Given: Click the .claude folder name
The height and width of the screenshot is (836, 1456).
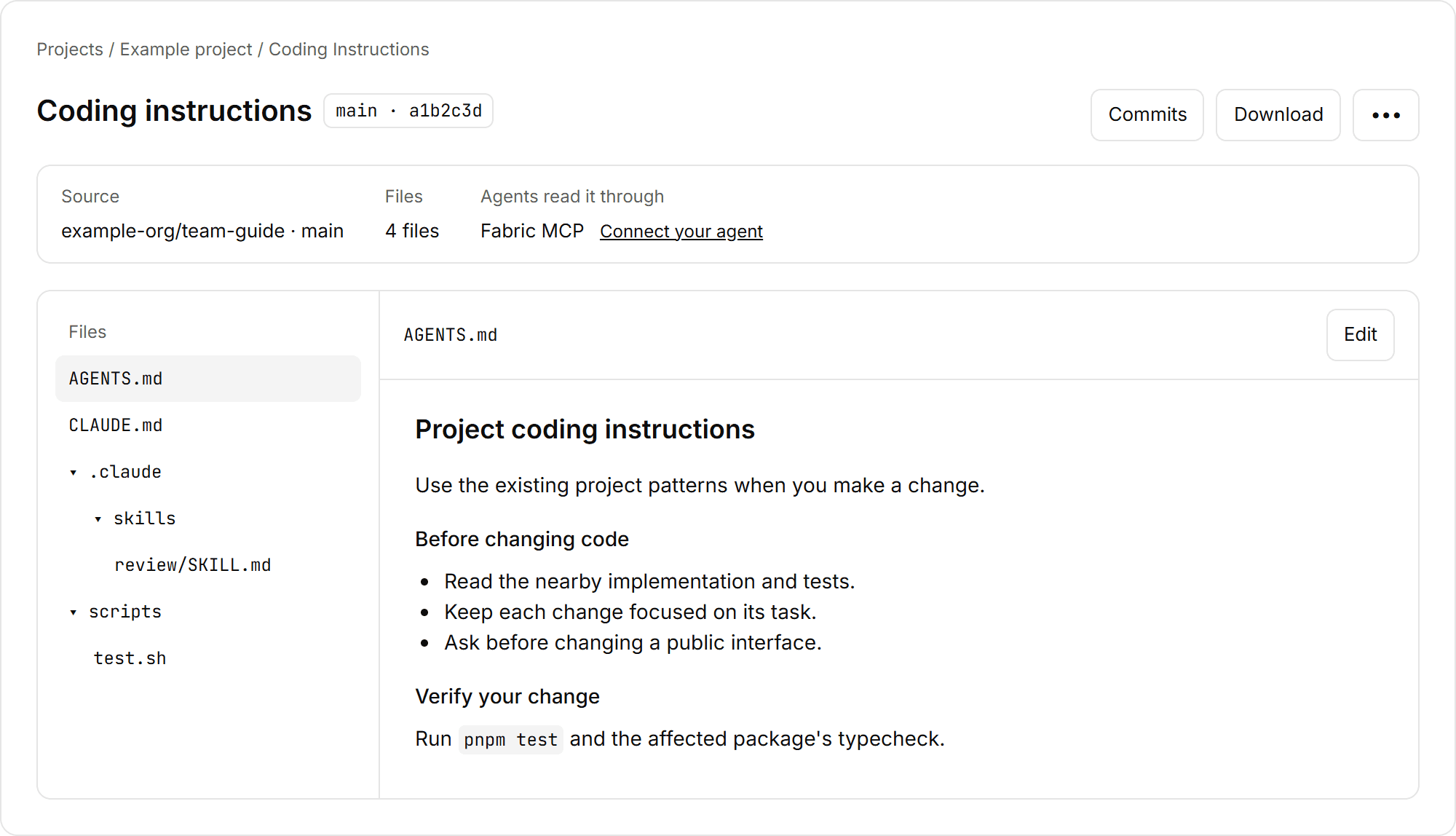Looking at the screenshot, I should [125, 472].
